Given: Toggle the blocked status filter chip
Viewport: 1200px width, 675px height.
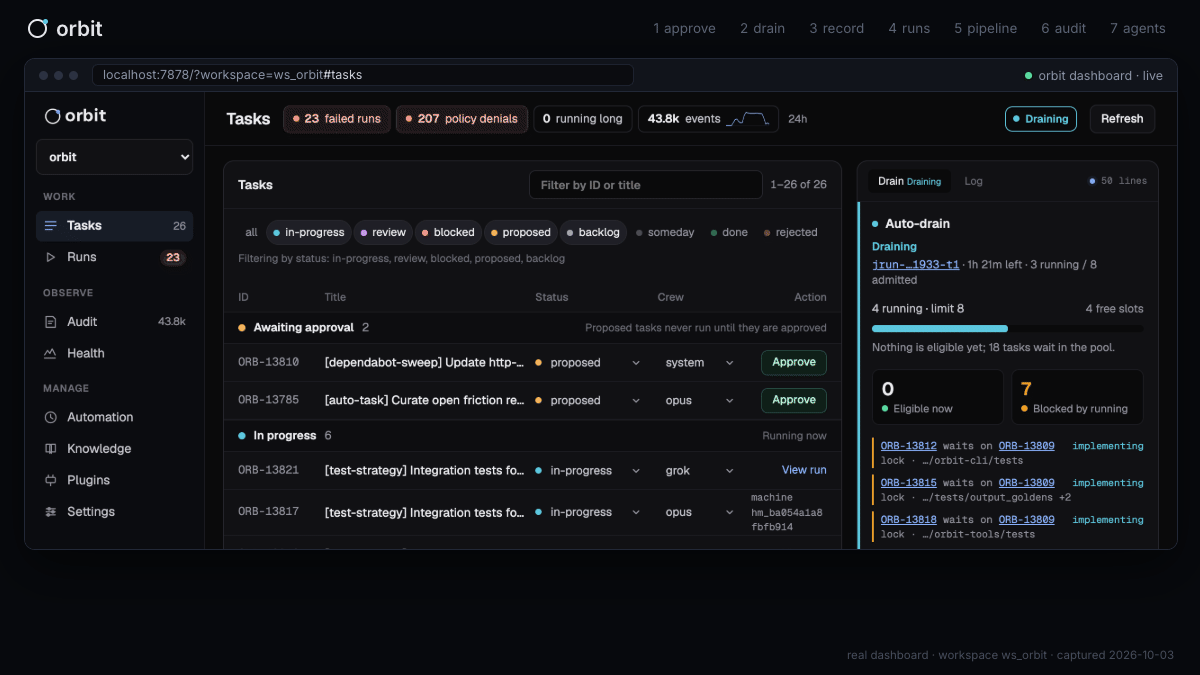Looking at the screenshot, I should tap(448, 232).
